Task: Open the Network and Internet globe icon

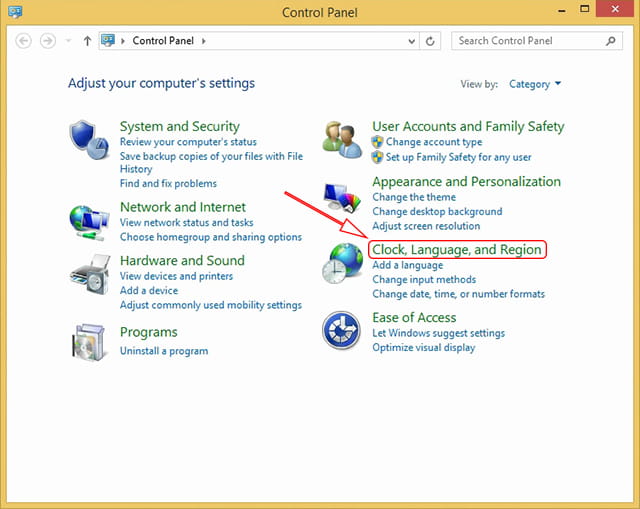Action: (x=89, y=223)
